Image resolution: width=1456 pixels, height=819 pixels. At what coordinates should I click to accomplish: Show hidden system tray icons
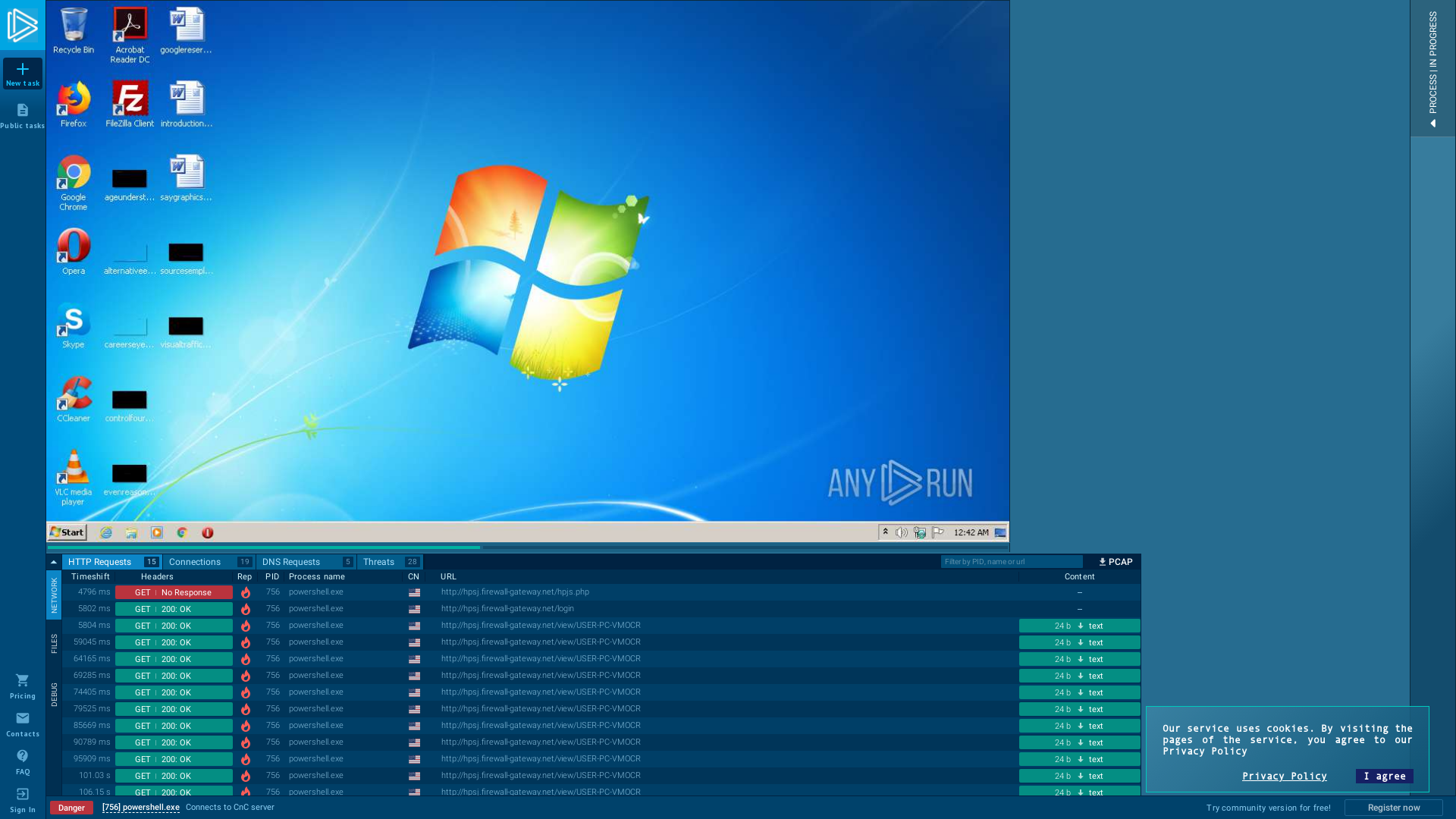tap(885, 532)
